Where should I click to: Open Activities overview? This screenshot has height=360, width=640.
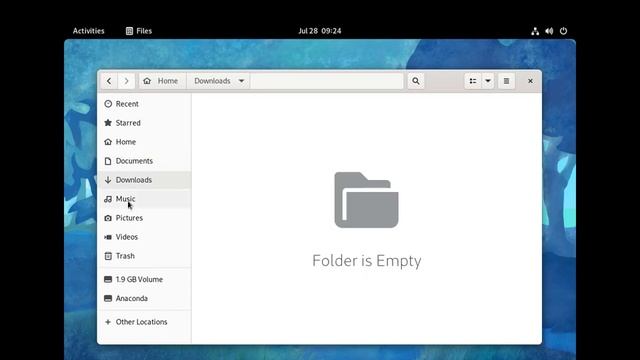[89, 31]
